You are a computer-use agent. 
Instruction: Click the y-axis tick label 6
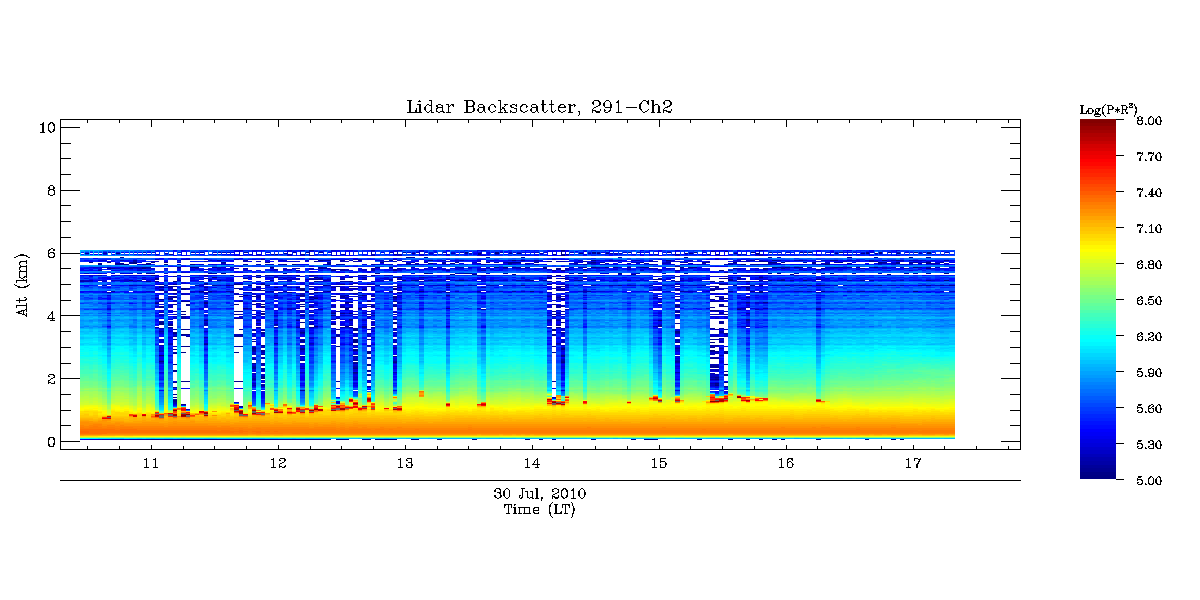(x=50, y=253)
